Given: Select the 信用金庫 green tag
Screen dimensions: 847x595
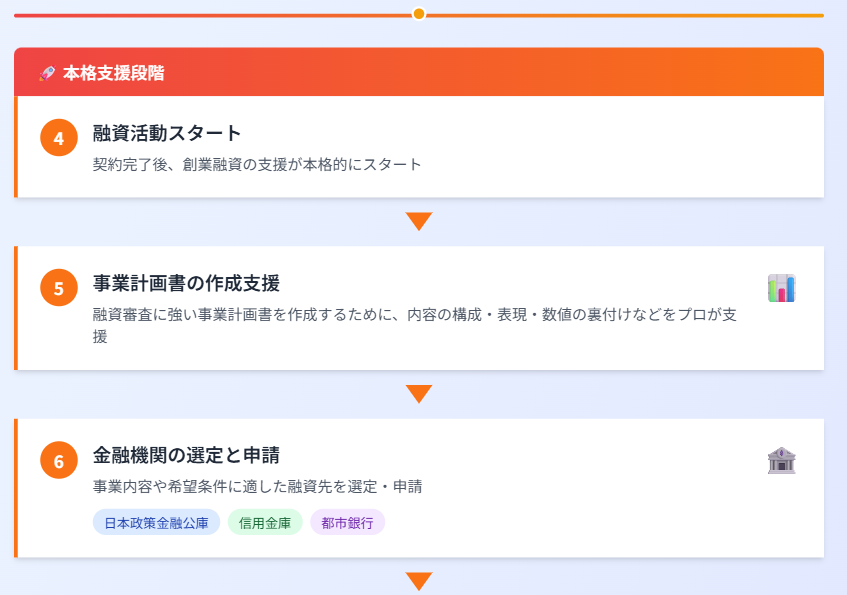Looking at the screenshot, I should tap(265, 523).
